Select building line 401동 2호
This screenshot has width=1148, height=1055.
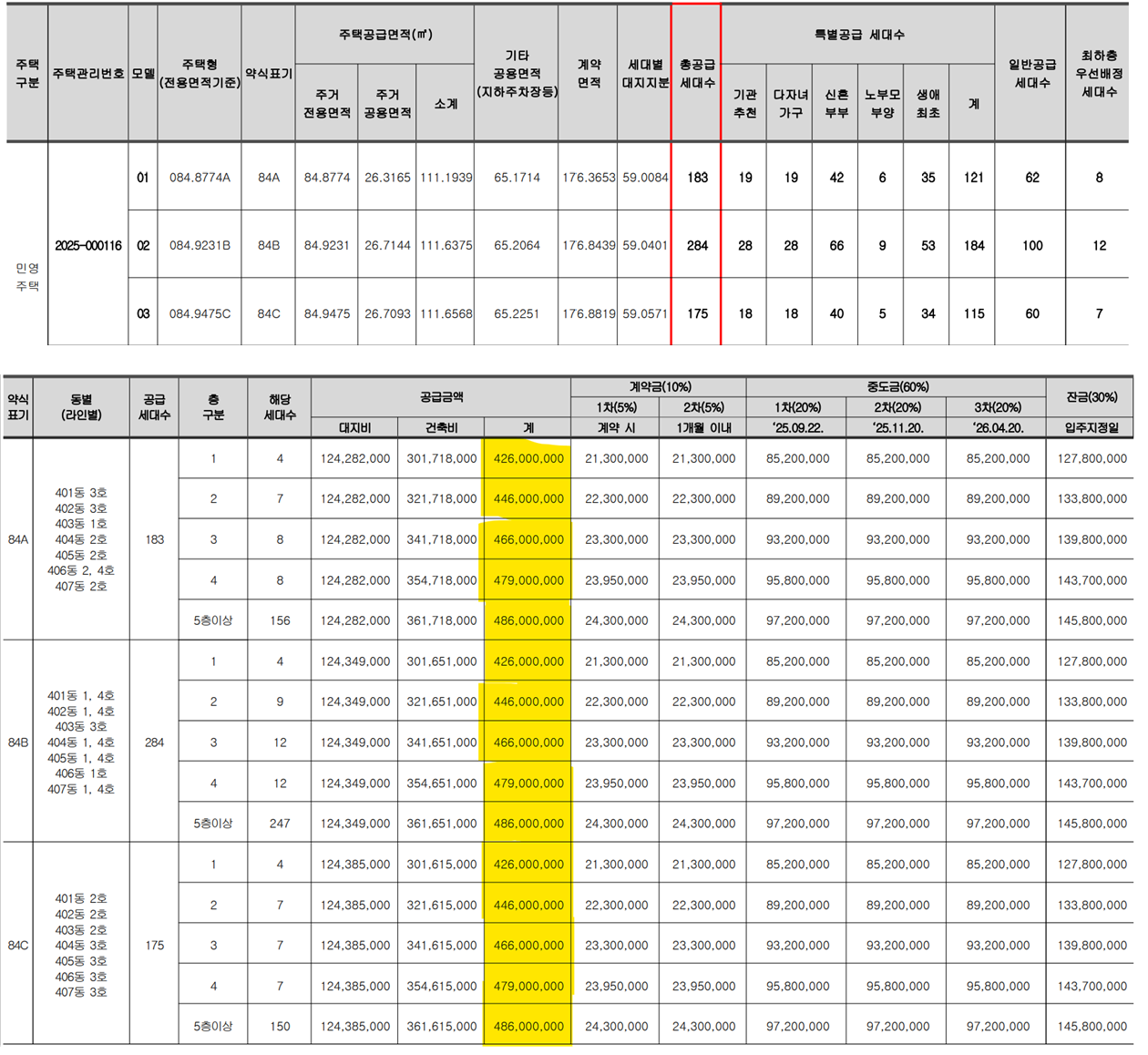tap(81, 898)
